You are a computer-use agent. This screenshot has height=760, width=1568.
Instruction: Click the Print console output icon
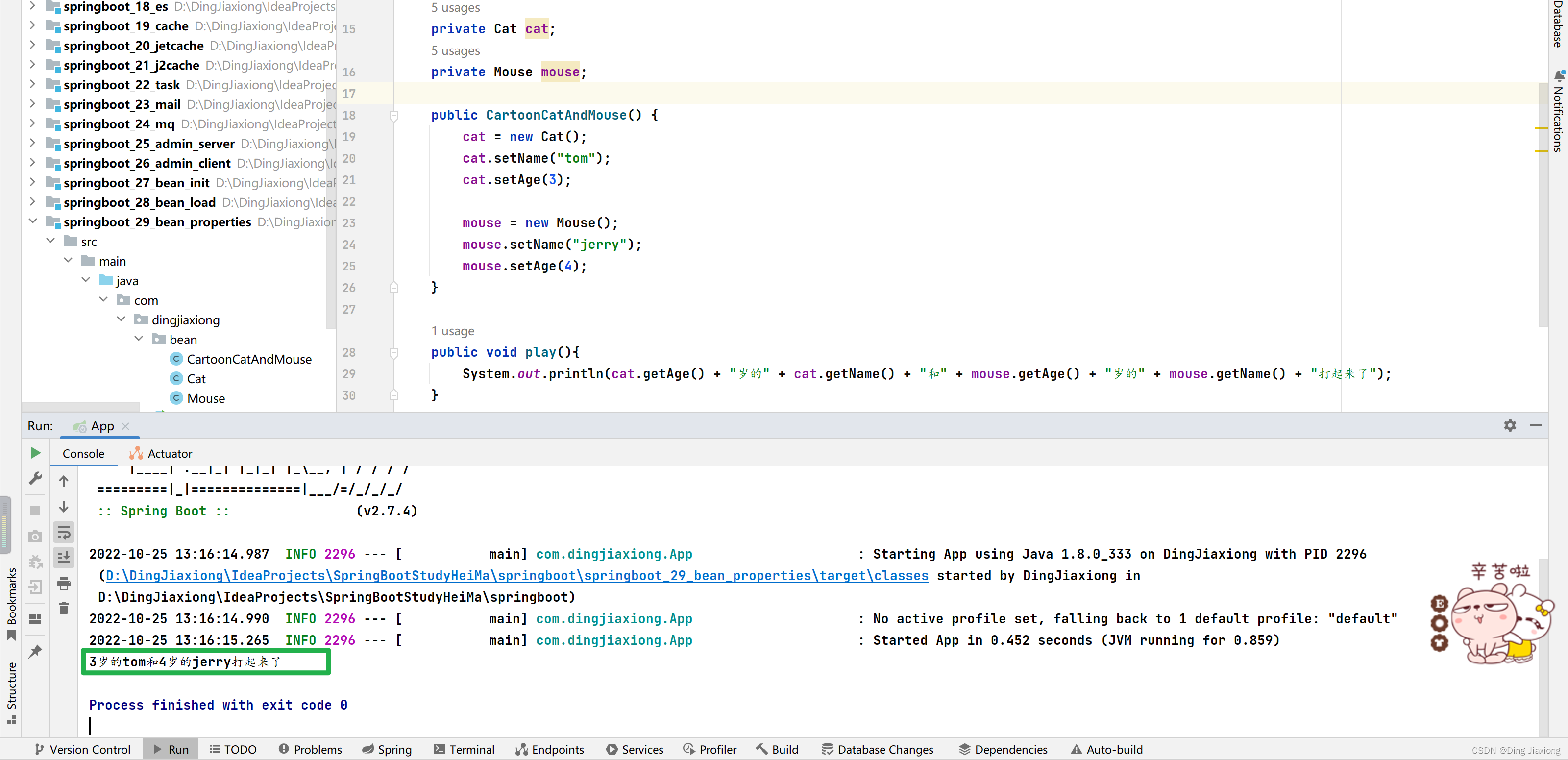point(63,583)
